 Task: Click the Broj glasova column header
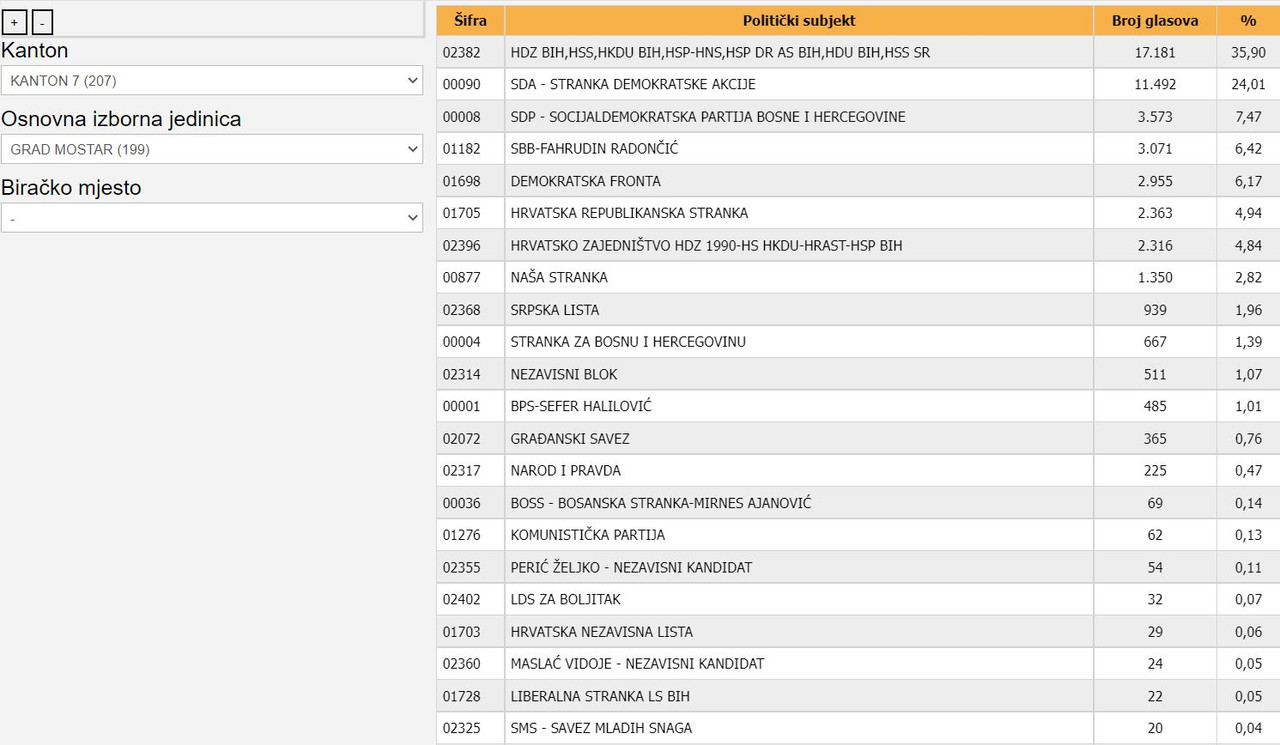(x=1155, y=20)
